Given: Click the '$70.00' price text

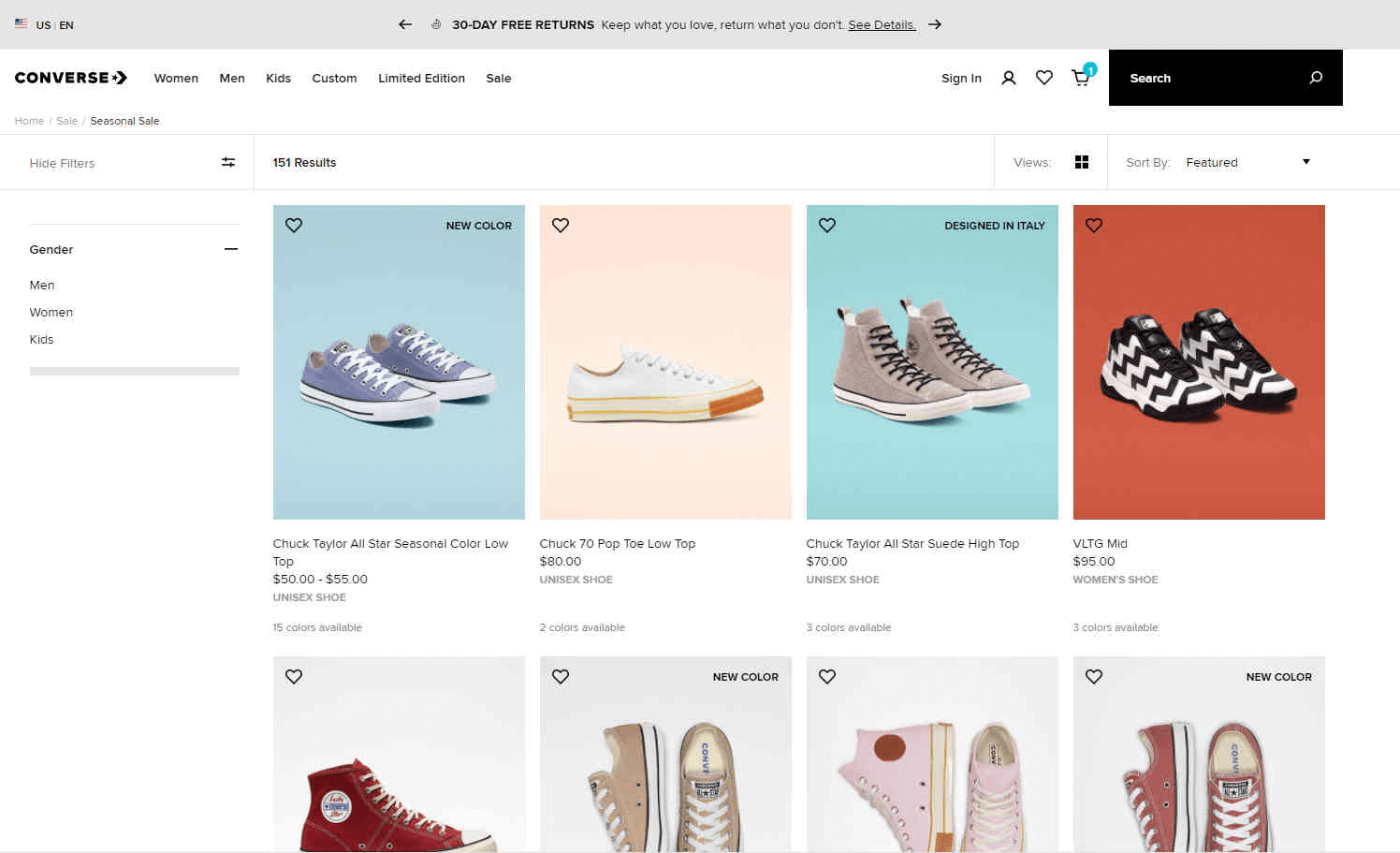Looking at the screenshot, I should (x=826, y=561).
